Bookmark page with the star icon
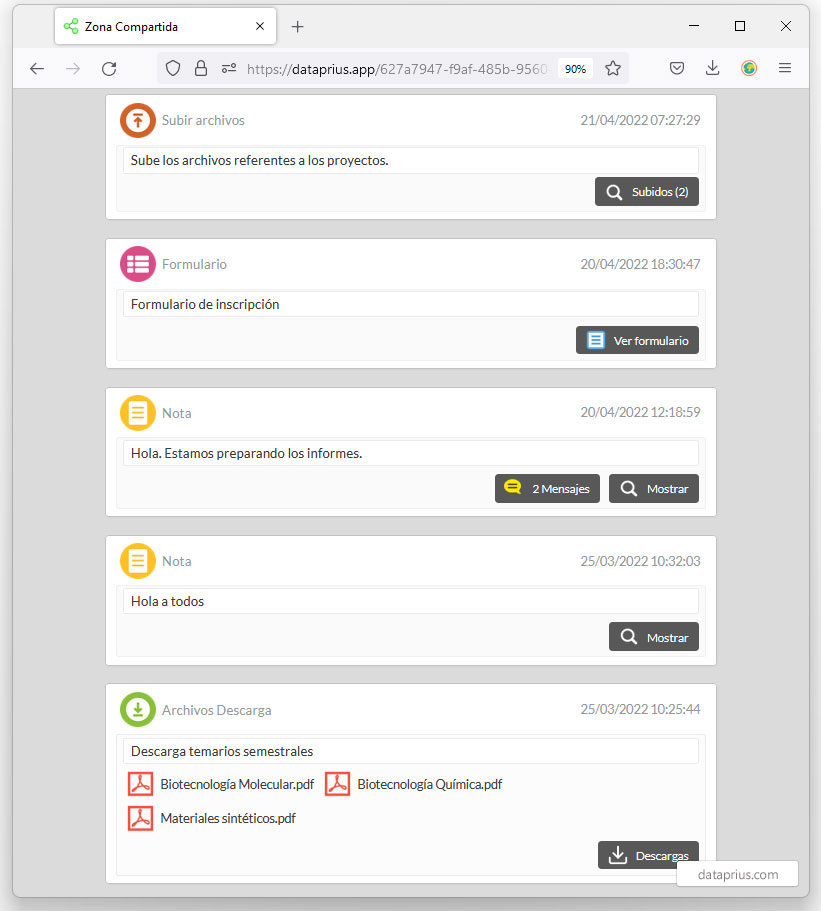The height and width of the screenshot is (911, 821). click(612, 69)
